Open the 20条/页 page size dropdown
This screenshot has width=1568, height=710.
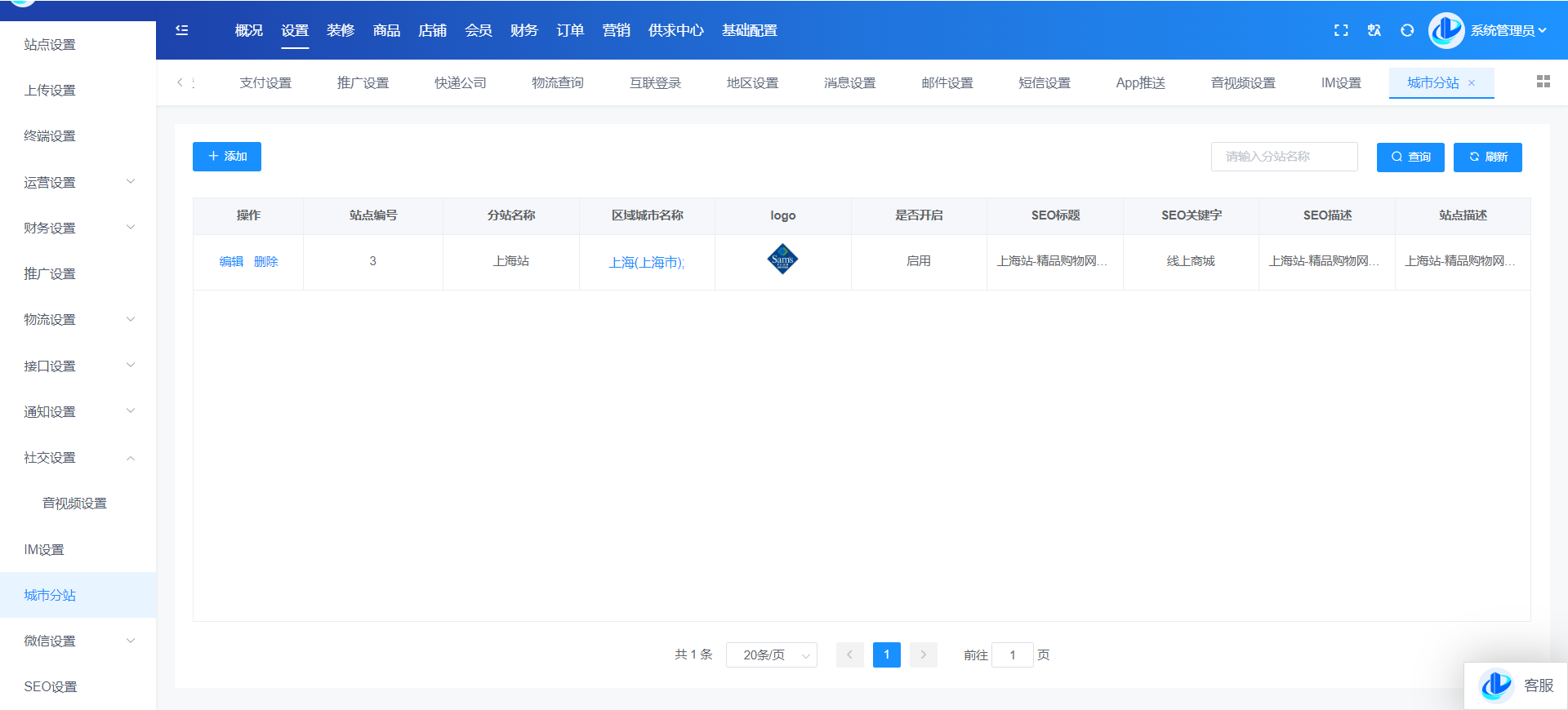coord(771,655)
